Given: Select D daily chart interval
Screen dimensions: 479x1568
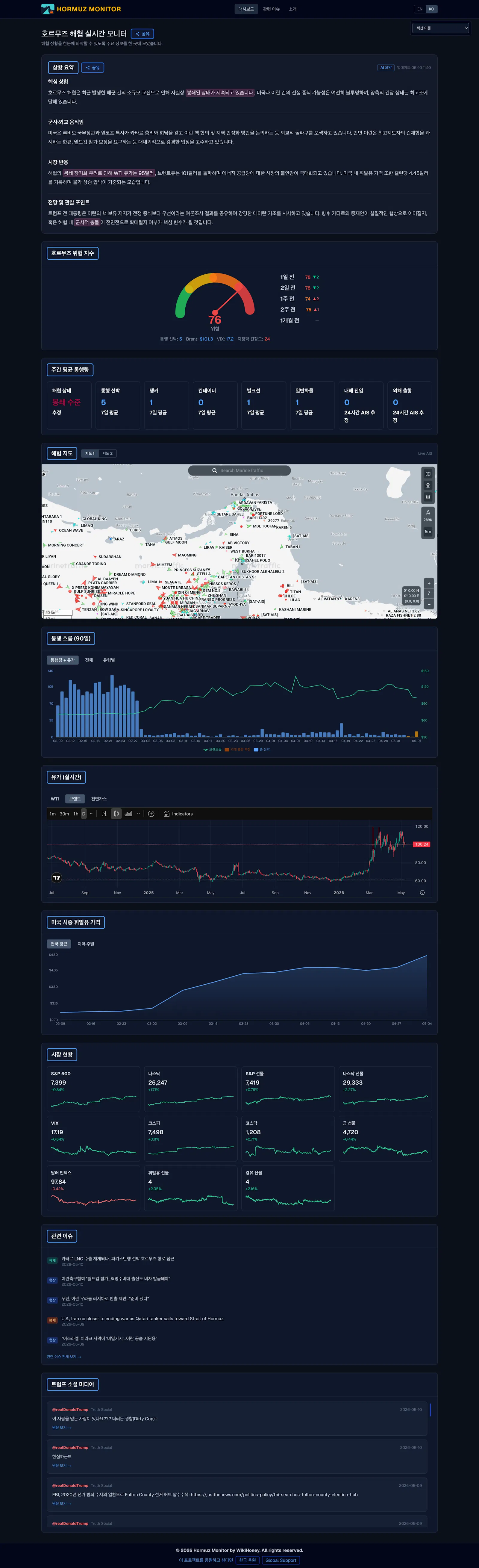Looking at the screenshot, I should 84,814.
